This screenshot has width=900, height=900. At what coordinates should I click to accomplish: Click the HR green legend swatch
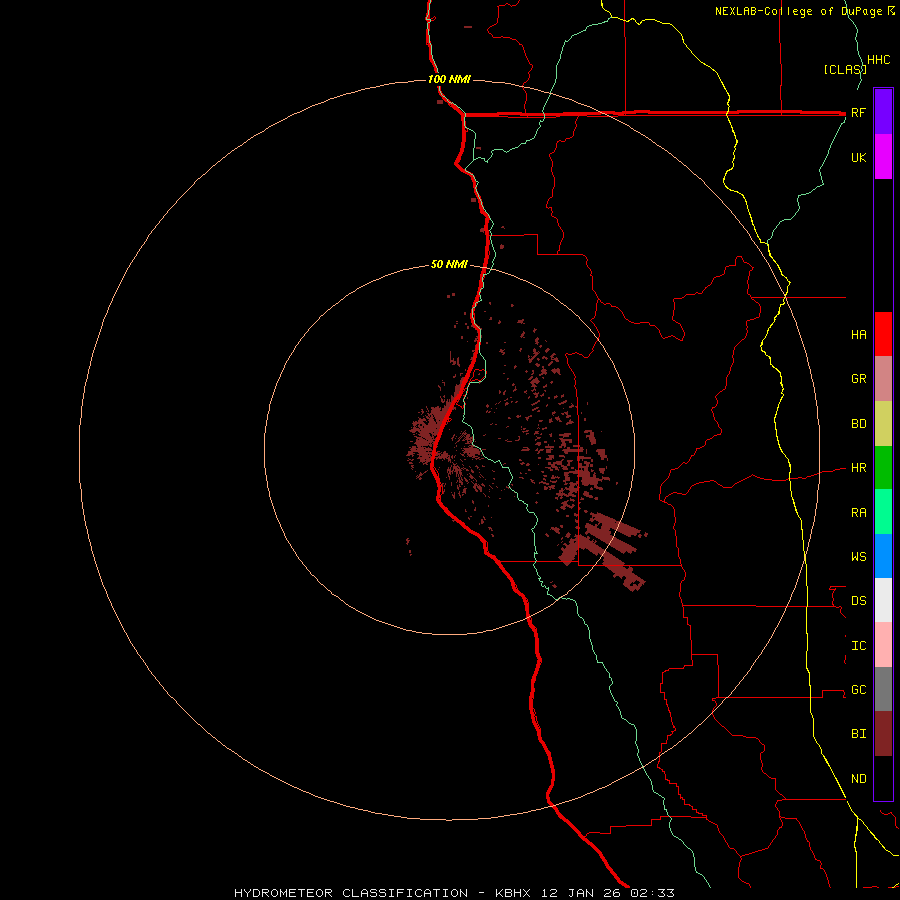(x=883, y=468)
